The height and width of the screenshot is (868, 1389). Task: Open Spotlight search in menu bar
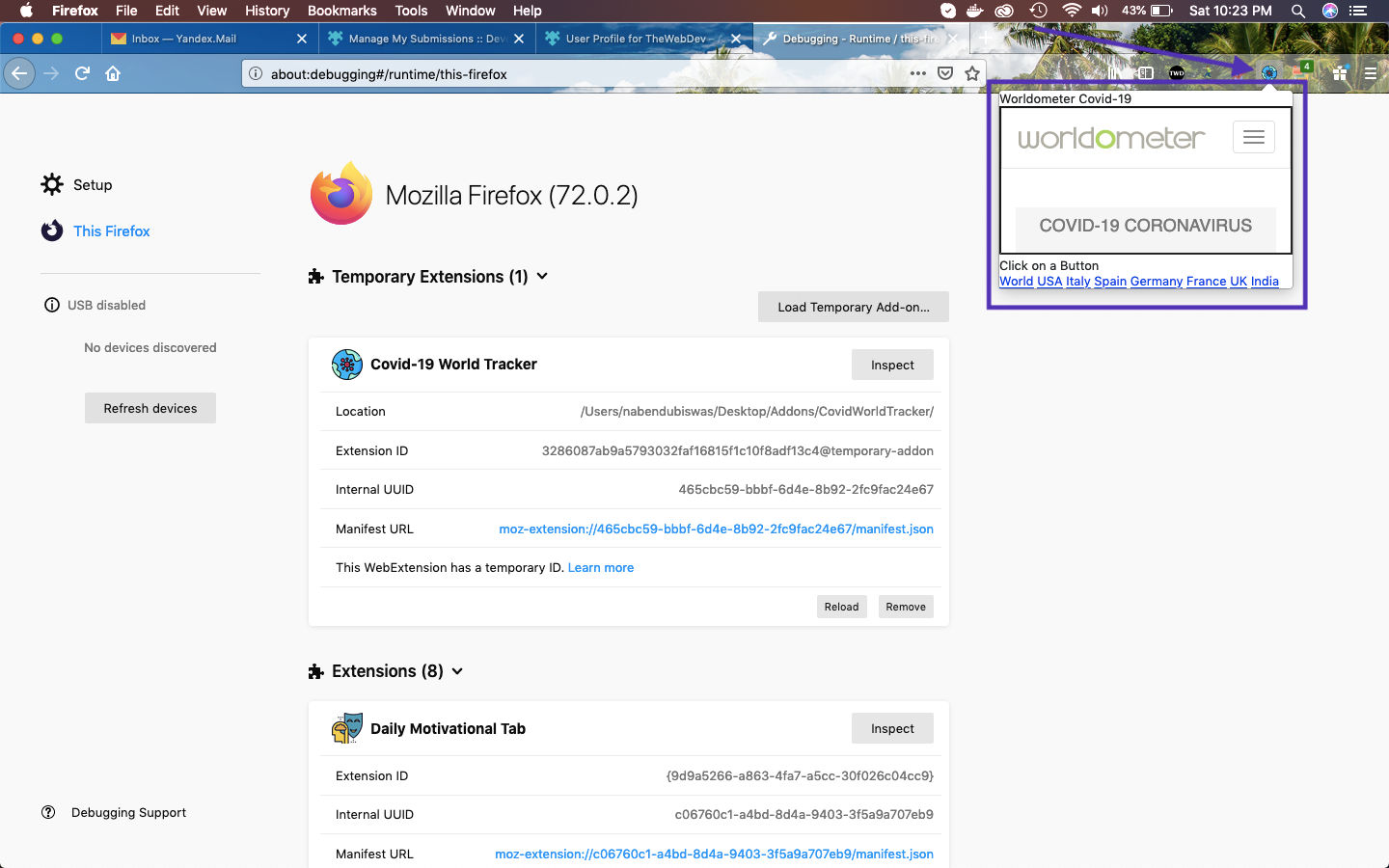tap(1298, 11)
